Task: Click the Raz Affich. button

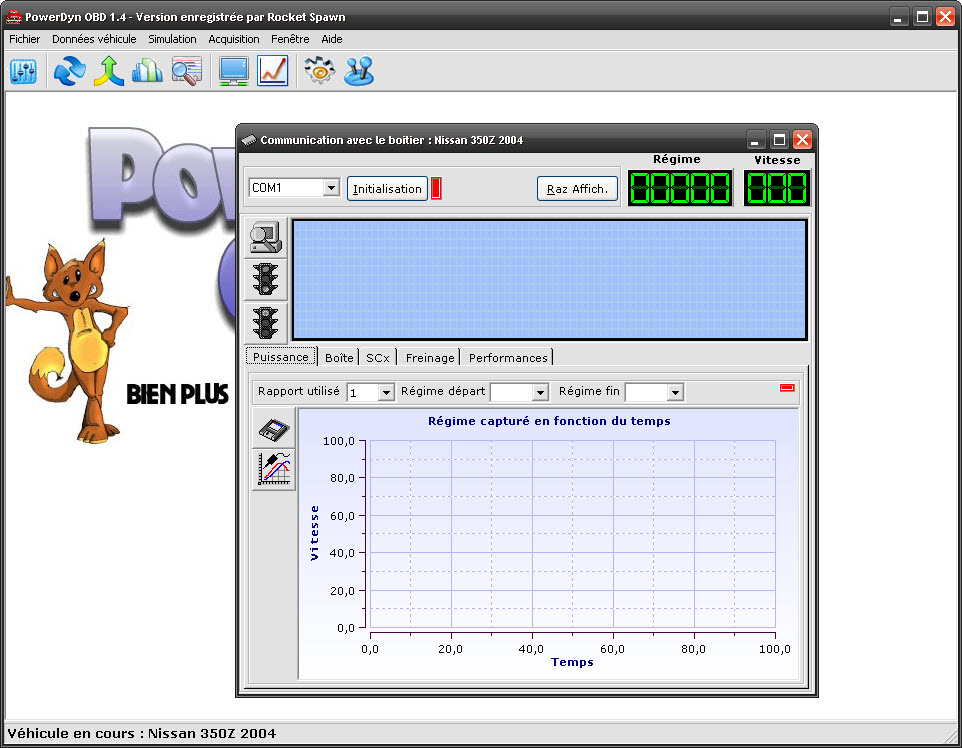Action: pyautogui.click(x=577, y=189)
